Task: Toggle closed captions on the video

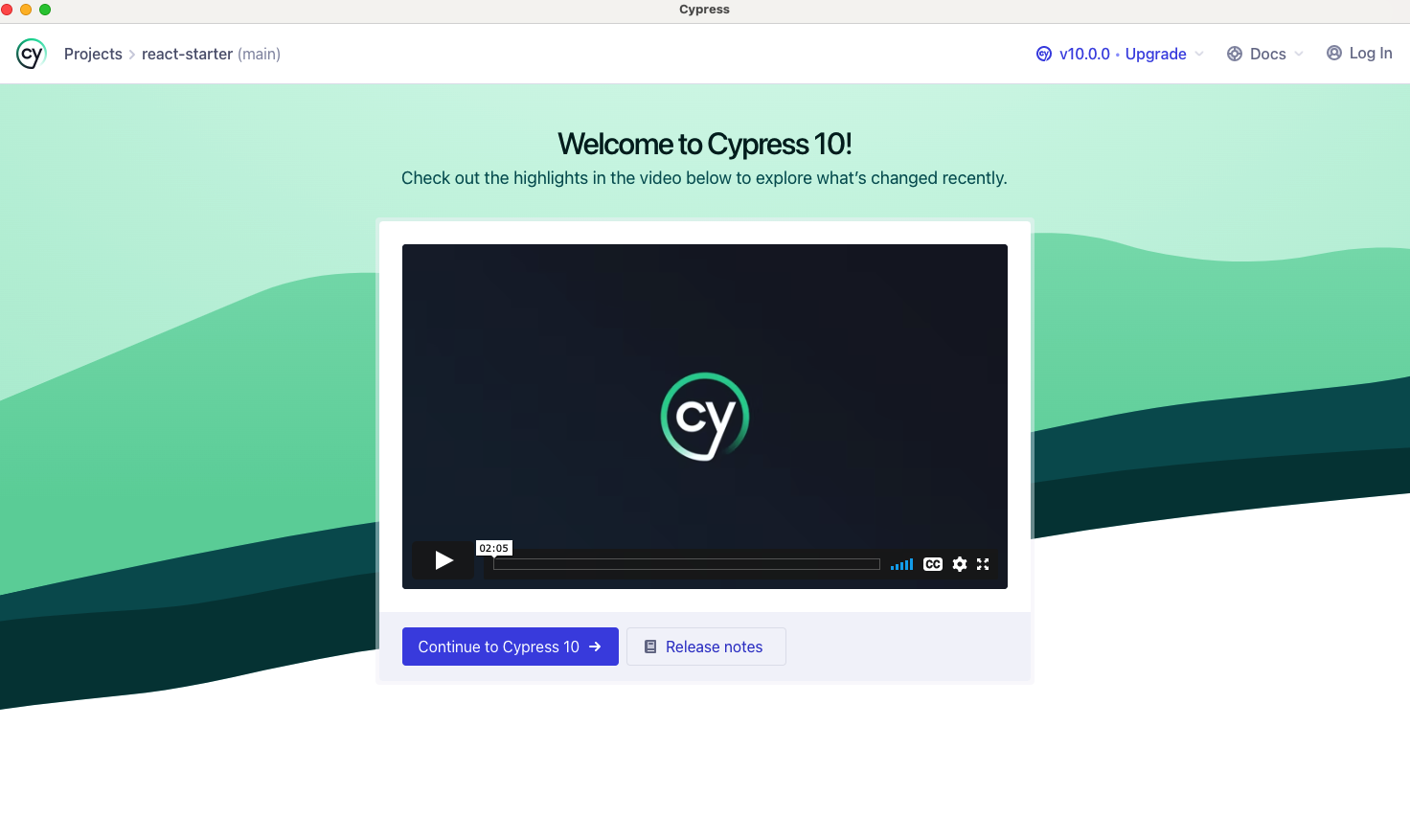Action: pyautogui.click(x=933, y=564)
